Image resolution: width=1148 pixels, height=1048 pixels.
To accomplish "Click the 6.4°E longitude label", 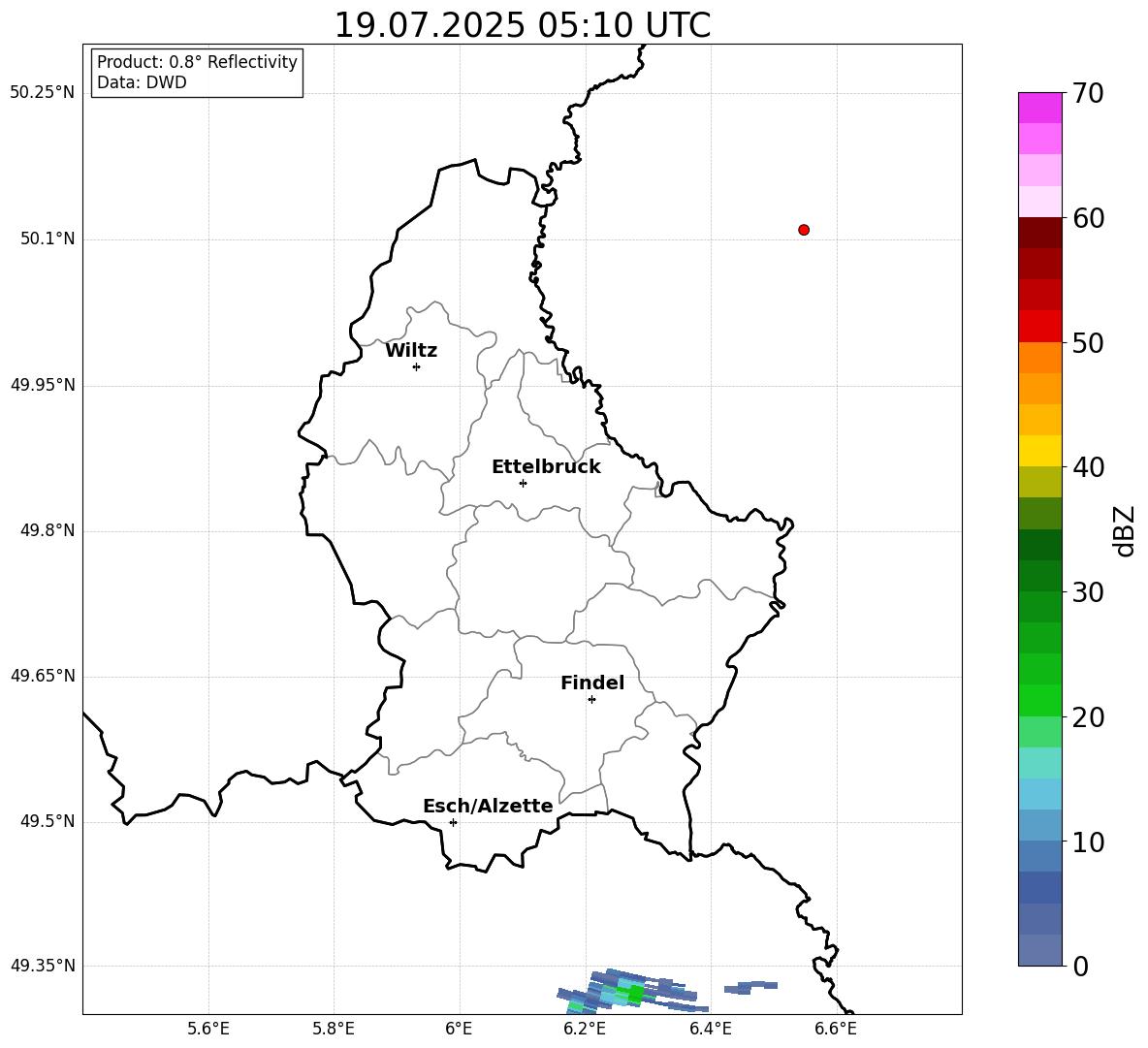I will click(x=710, y=1029).
